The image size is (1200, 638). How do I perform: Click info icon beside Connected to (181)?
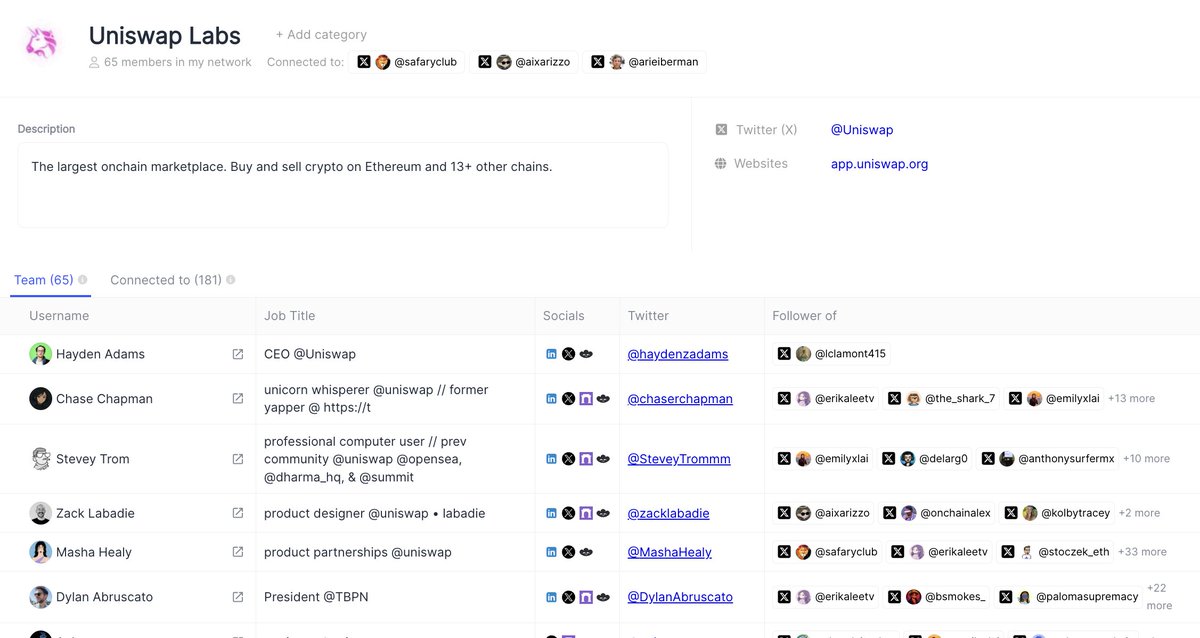[231, 280]
